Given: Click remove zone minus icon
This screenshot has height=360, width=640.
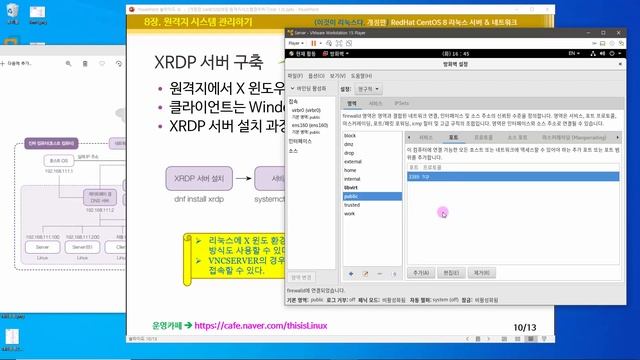Looking at the screenshot, I should pyautogui.click(x=380, y=274).
